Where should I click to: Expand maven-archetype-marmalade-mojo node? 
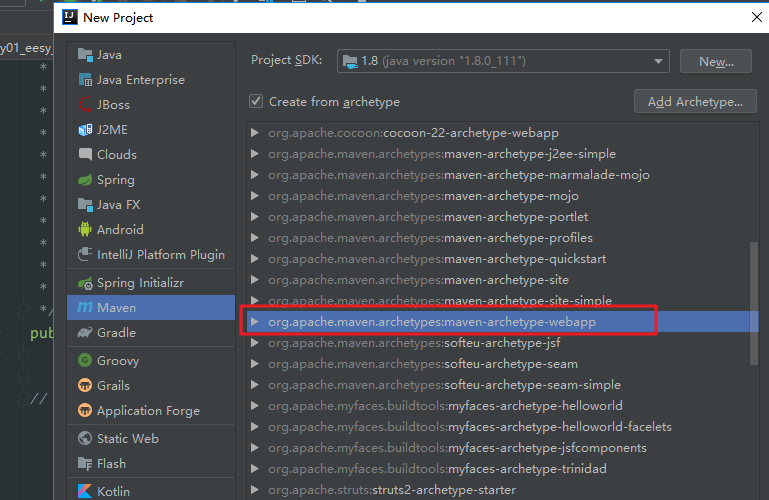255,175
